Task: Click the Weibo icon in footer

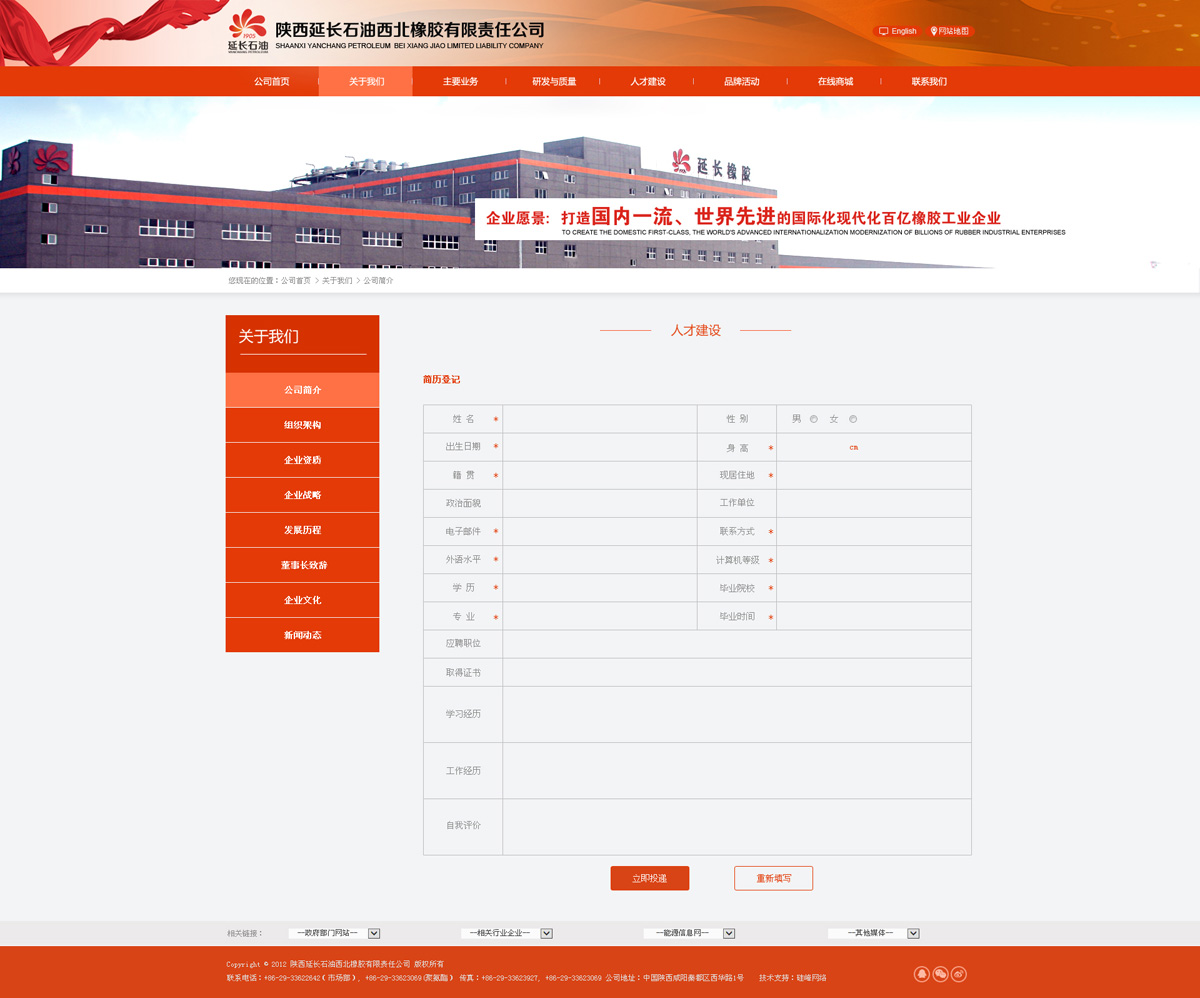Action: [x=959, y=974]
